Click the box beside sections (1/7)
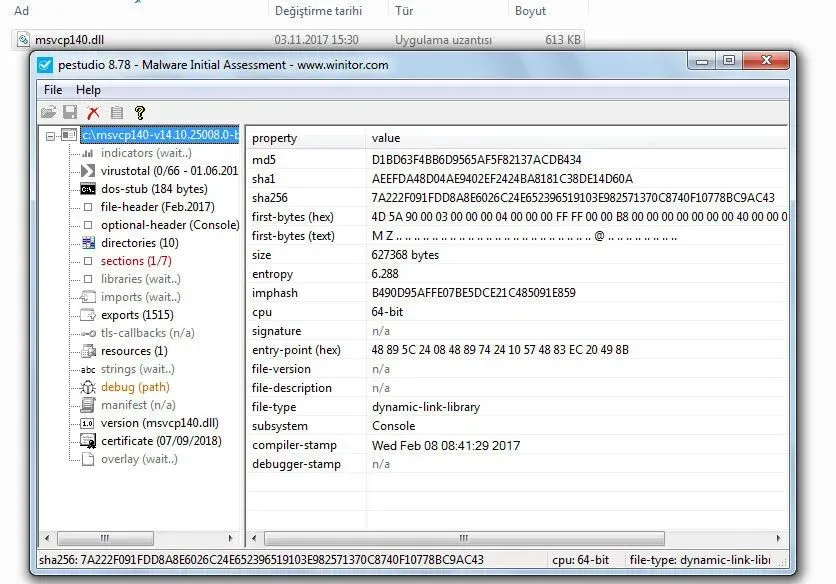Screen dimensions: 836x584 (87, 261)
